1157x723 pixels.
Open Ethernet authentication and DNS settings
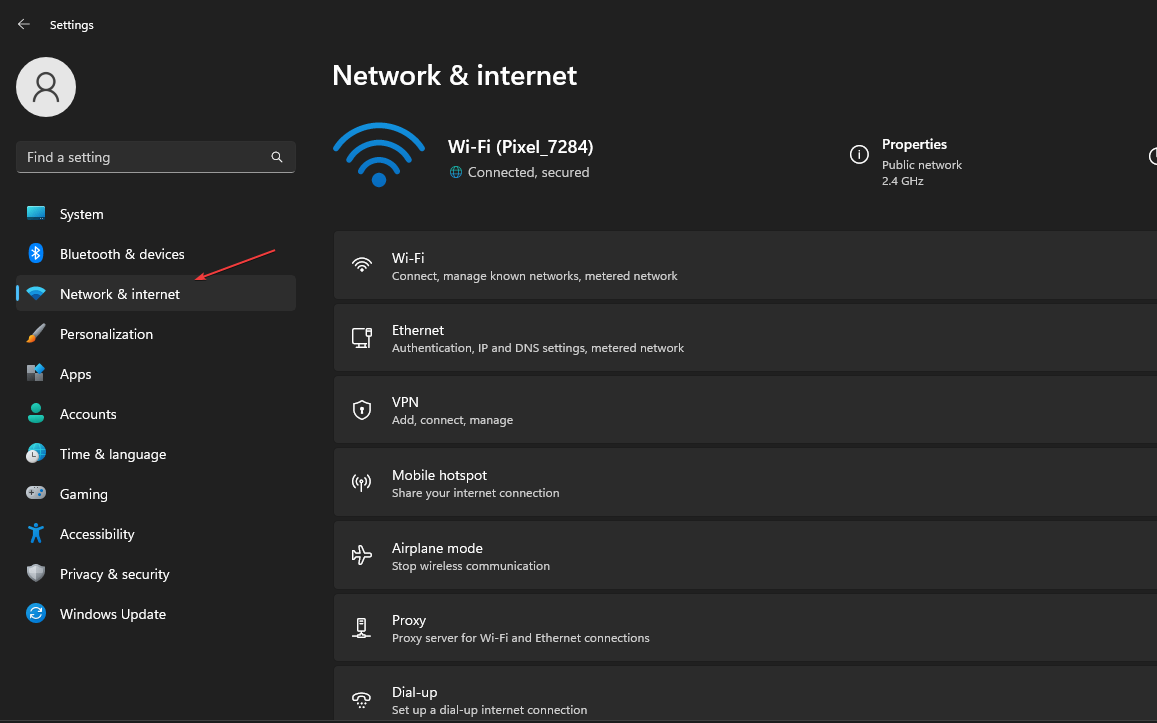coord(740,338)
